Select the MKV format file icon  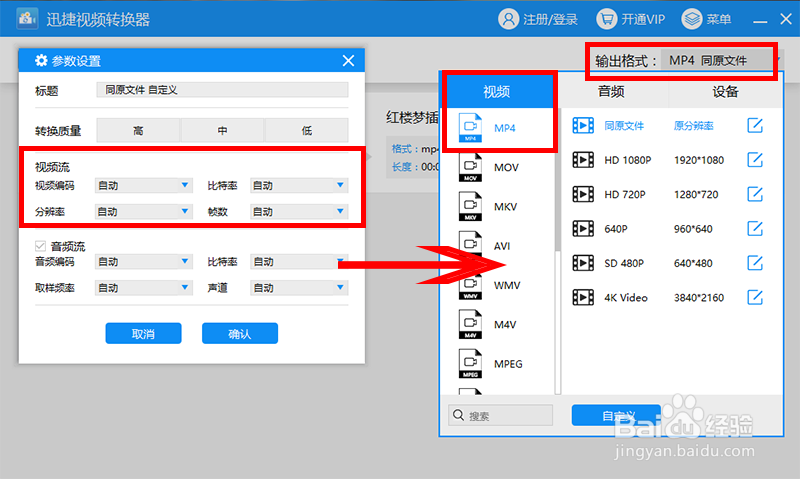pos(470,207)
